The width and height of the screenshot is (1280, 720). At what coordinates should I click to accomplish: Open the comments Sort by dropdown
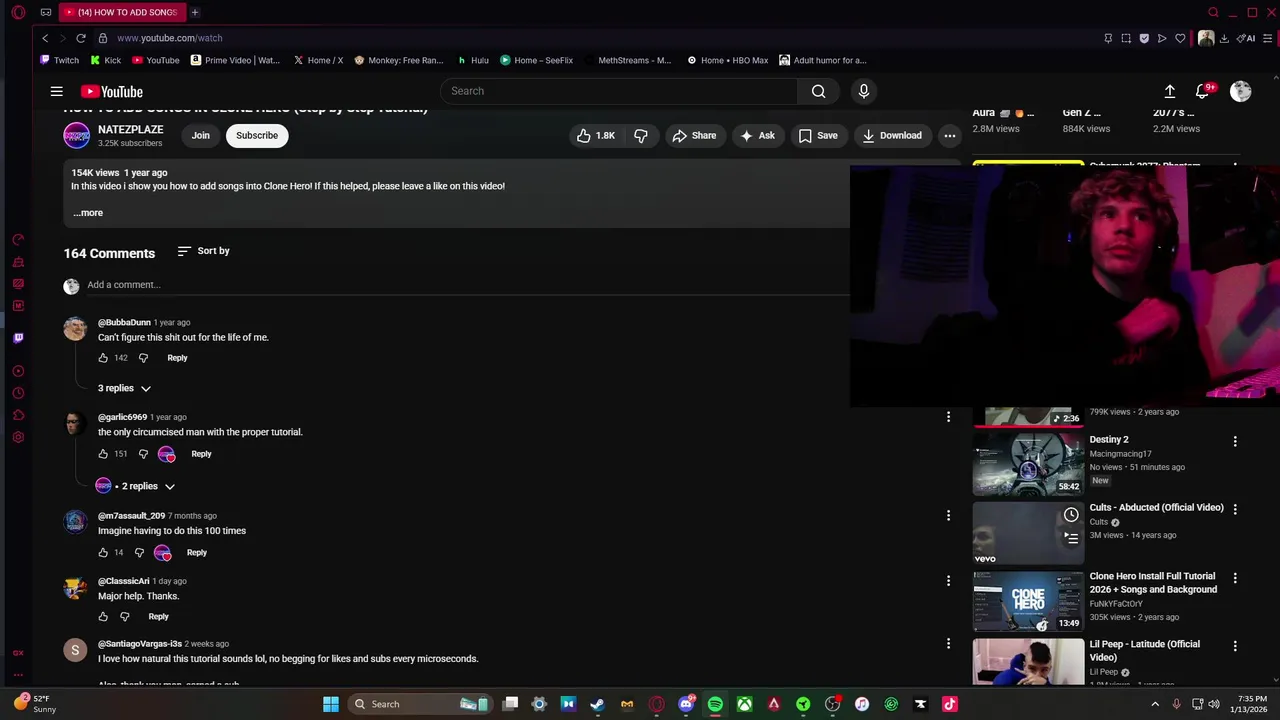(204, 251)
